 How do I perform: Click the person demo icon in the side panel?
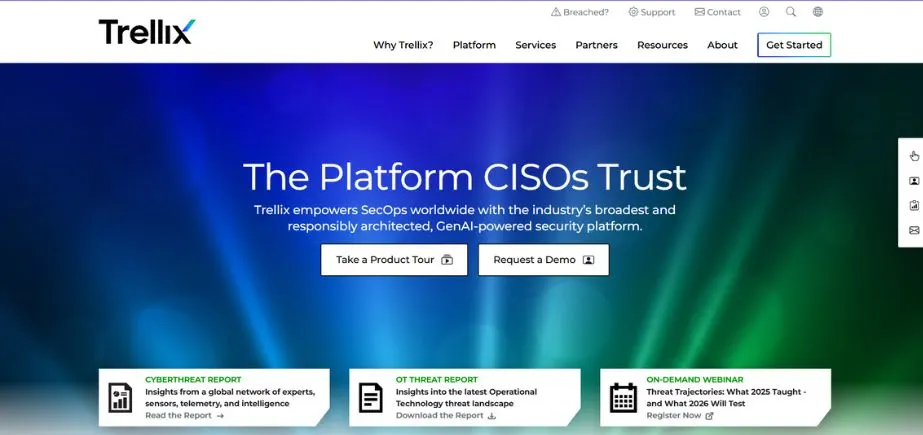point(914,181)
